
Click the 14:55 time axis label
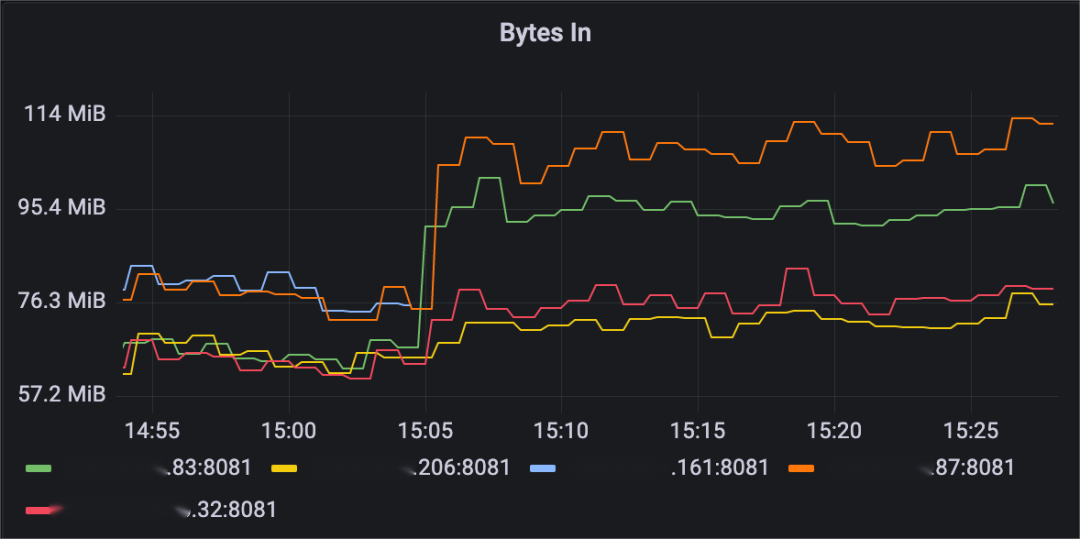point(152,432)
